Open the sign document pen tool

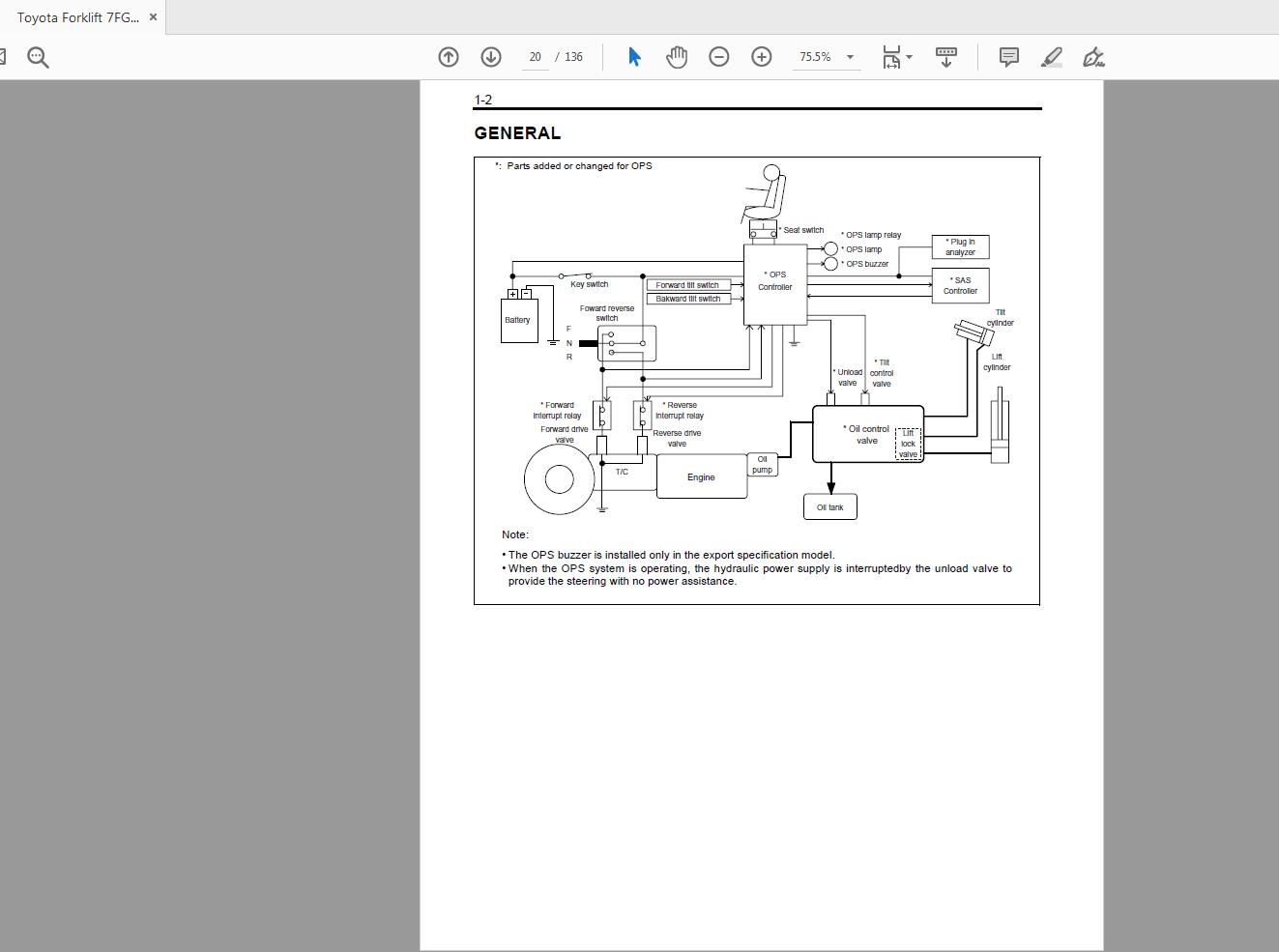click(1093, 57)
